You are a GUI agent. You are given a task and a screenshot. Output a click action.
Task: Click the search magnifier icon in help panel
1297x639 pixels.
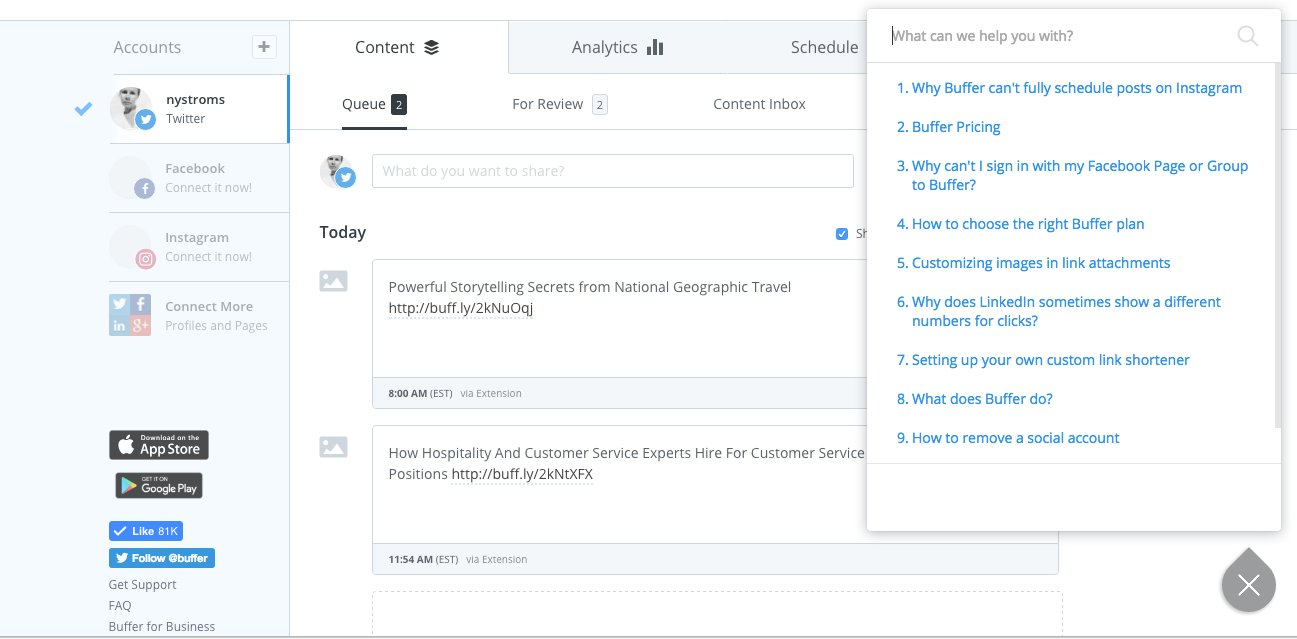point(1247,37)
